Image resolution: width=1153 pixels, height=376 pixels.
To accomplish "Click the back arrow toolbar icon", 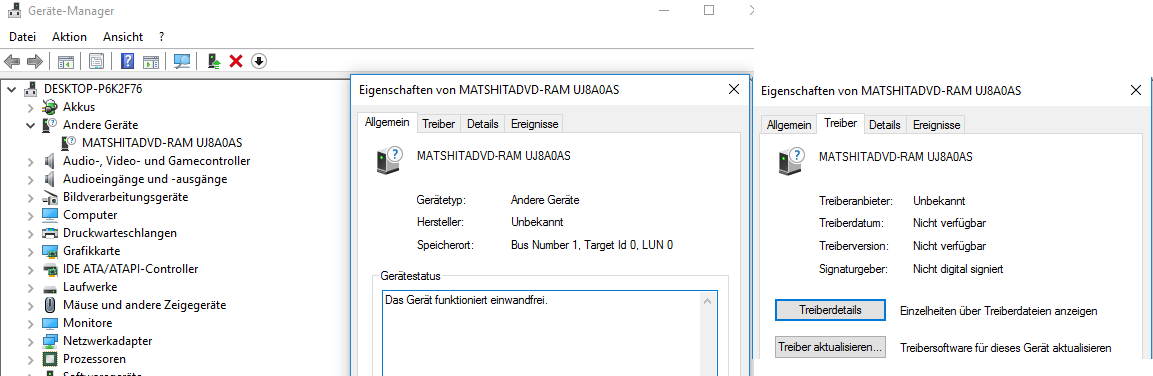I will click(12, 61).
